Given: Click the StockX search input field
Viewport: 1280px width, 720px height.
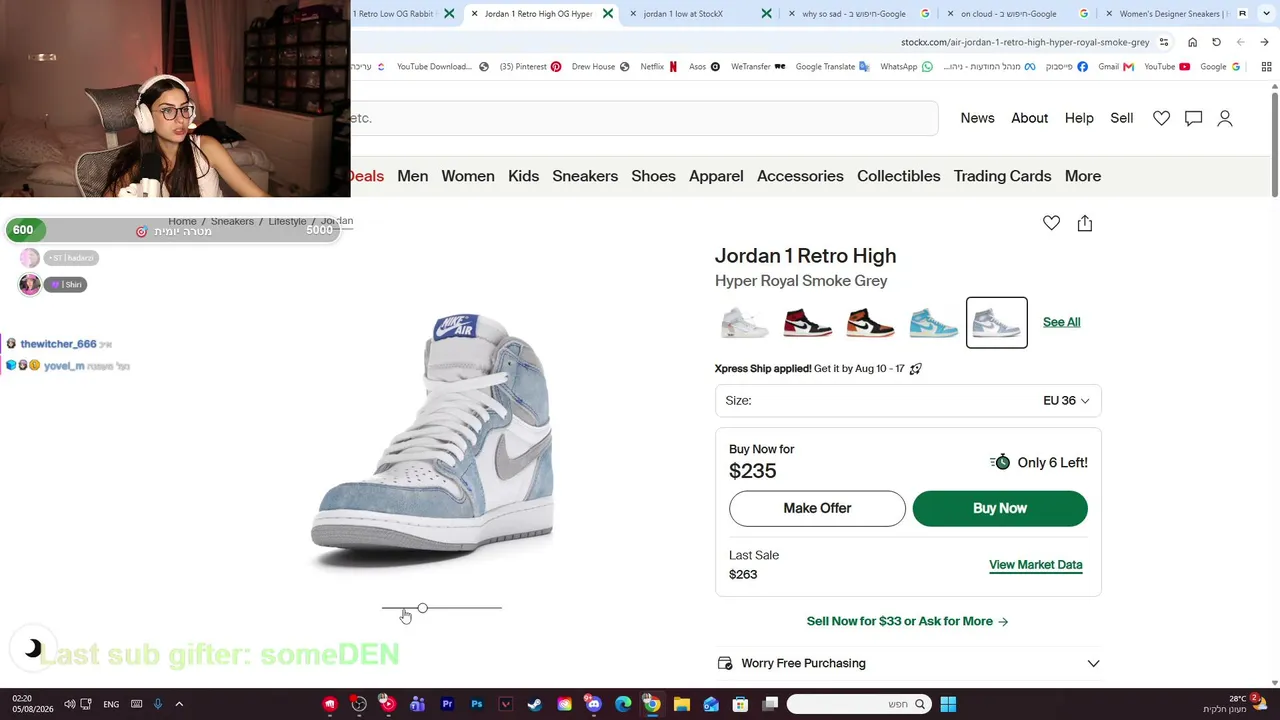Looking at the screenshot, I should pos(644,118).
